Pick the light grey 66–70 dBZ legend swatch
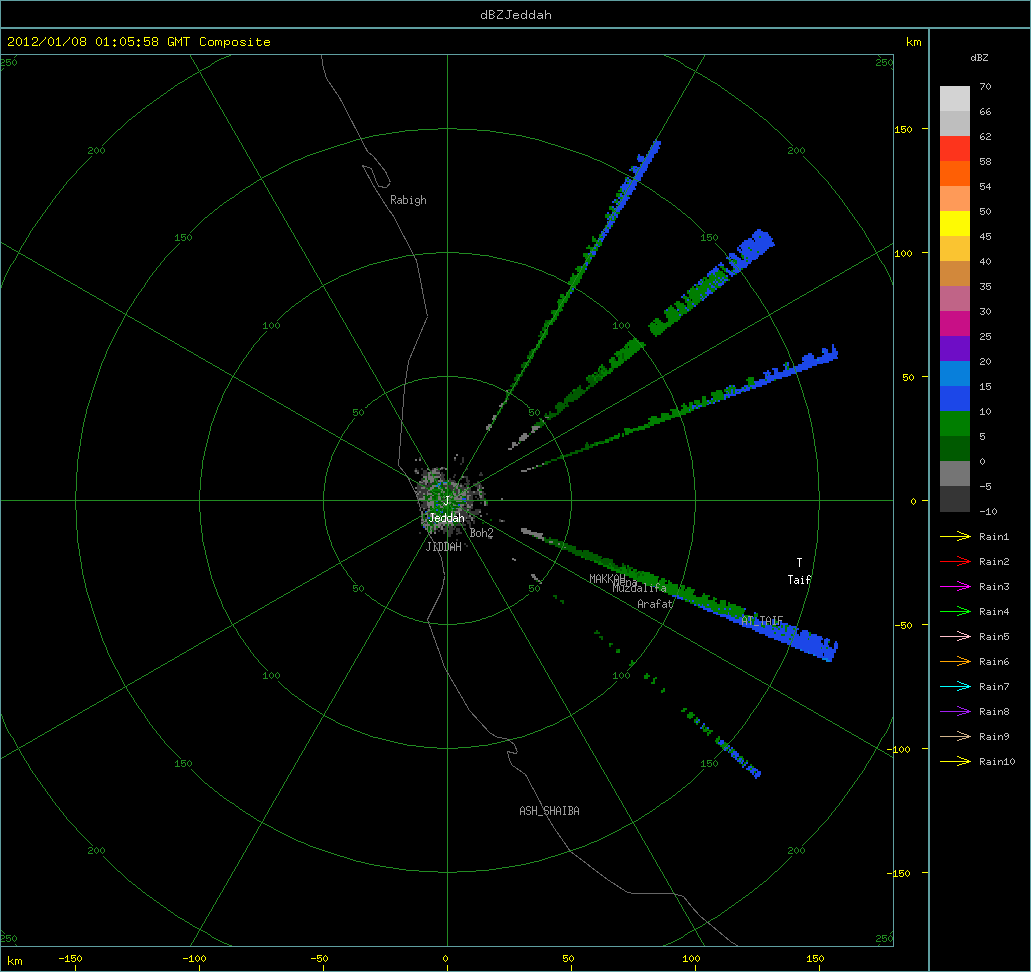Viewport: 1031px width, 972px height. coord(955,99)
